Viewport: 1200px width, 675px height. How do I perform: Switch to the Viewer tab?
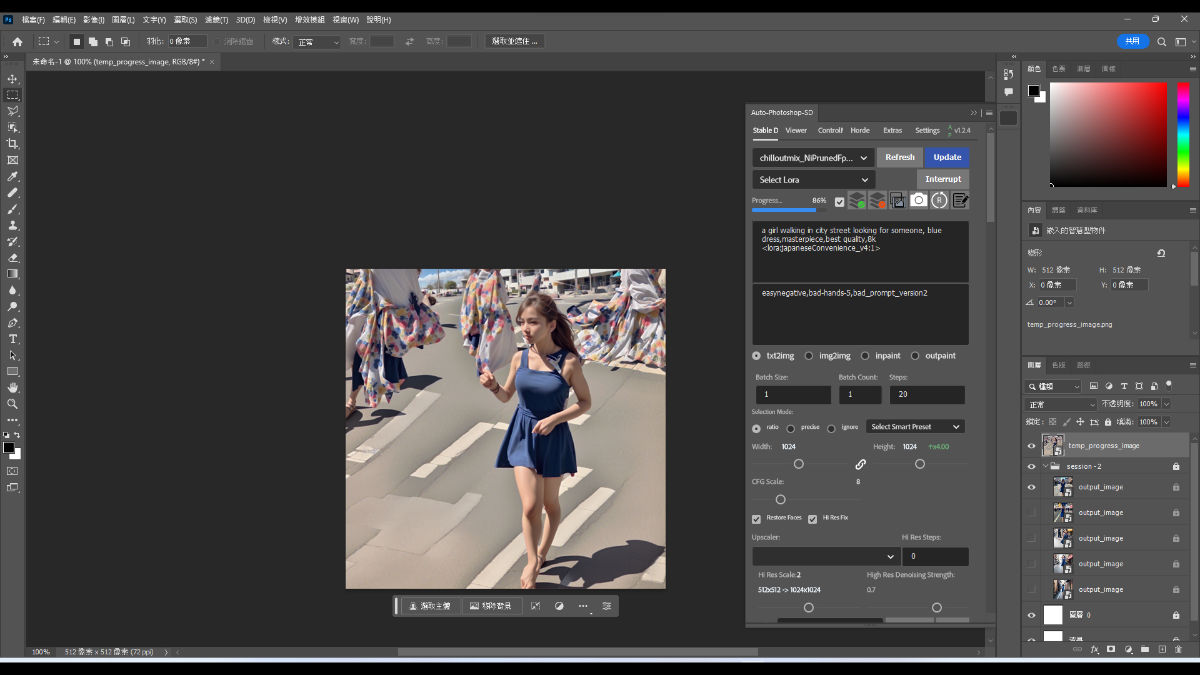point(796,131)
